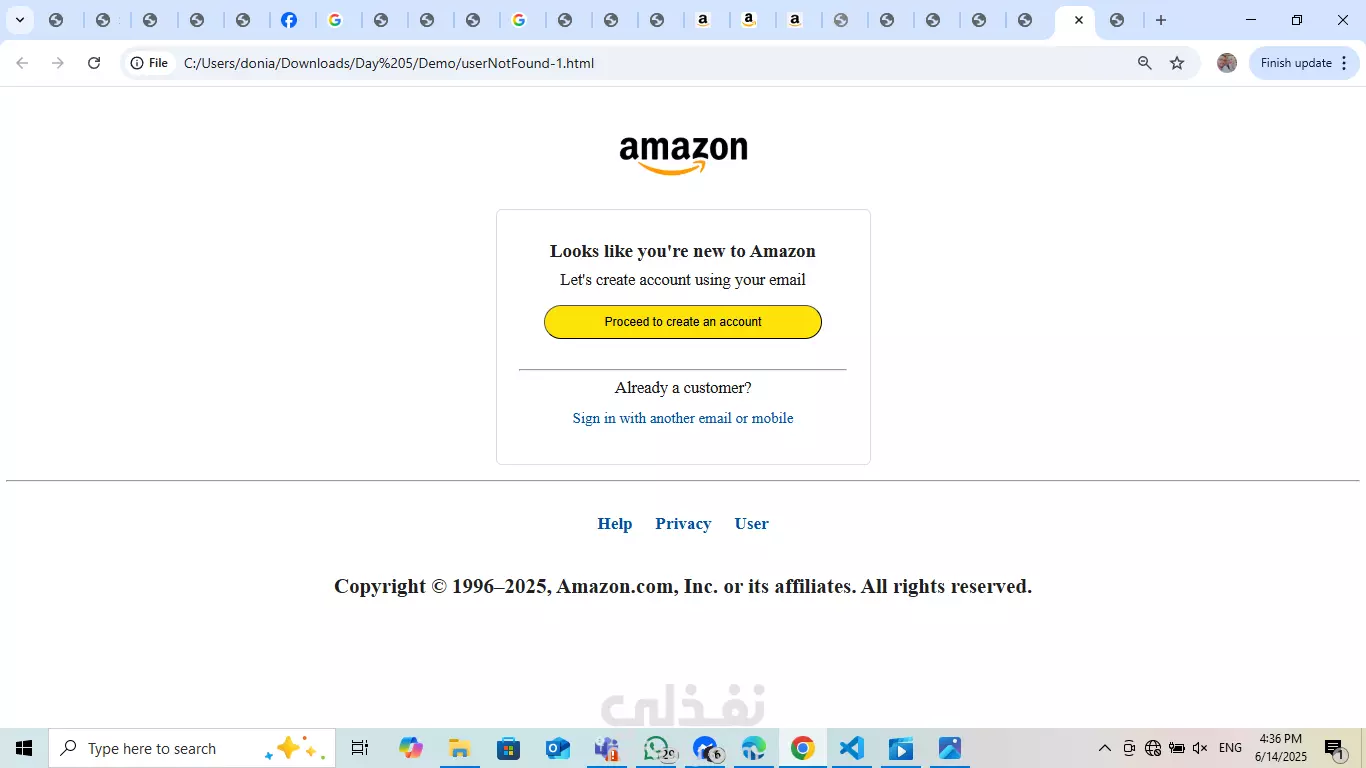Mute toggle the taskbar volume icon
The height and width of the screenshot is (768, 1366).
[1200, 748]
